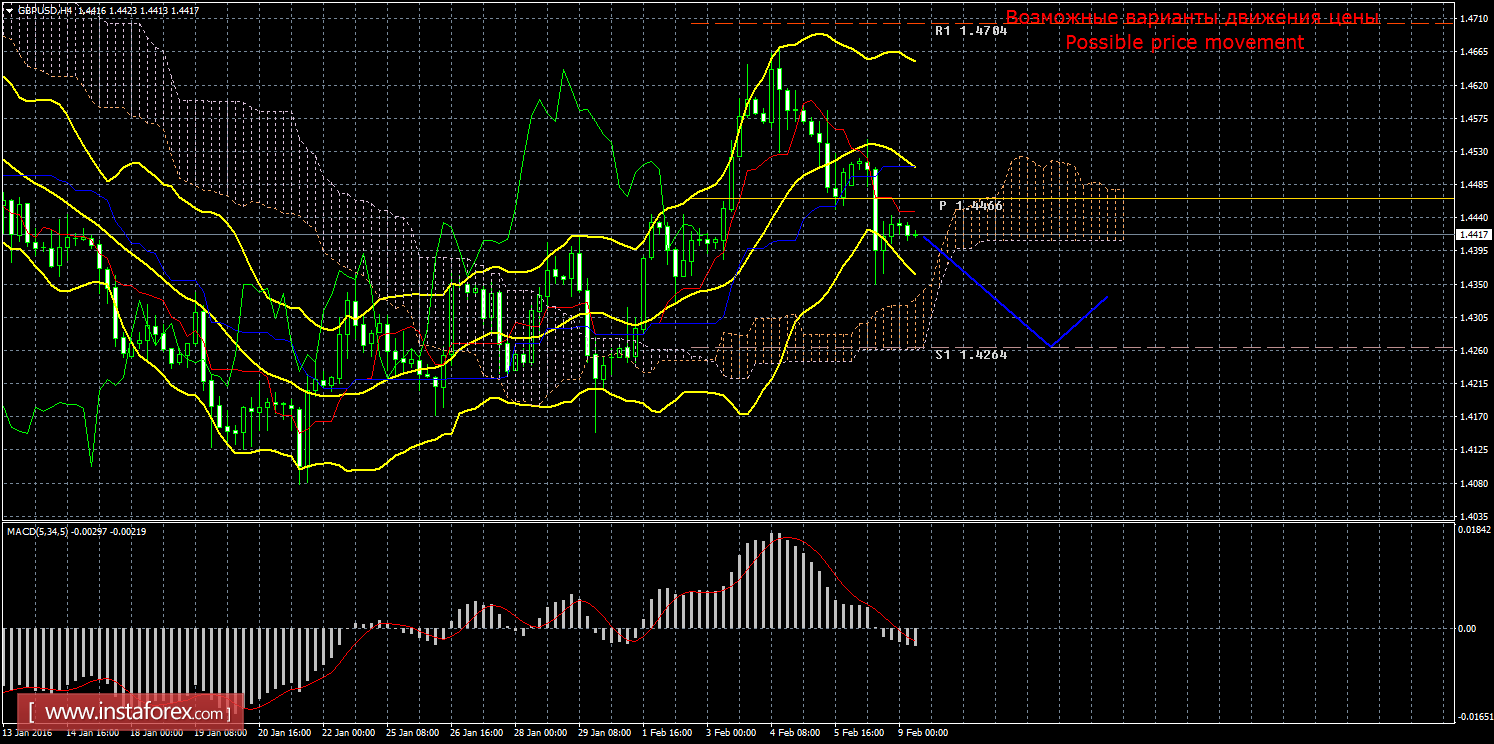Click the MACD 0.00 zero-level label
The image size is (1494, 744).
1466,628
